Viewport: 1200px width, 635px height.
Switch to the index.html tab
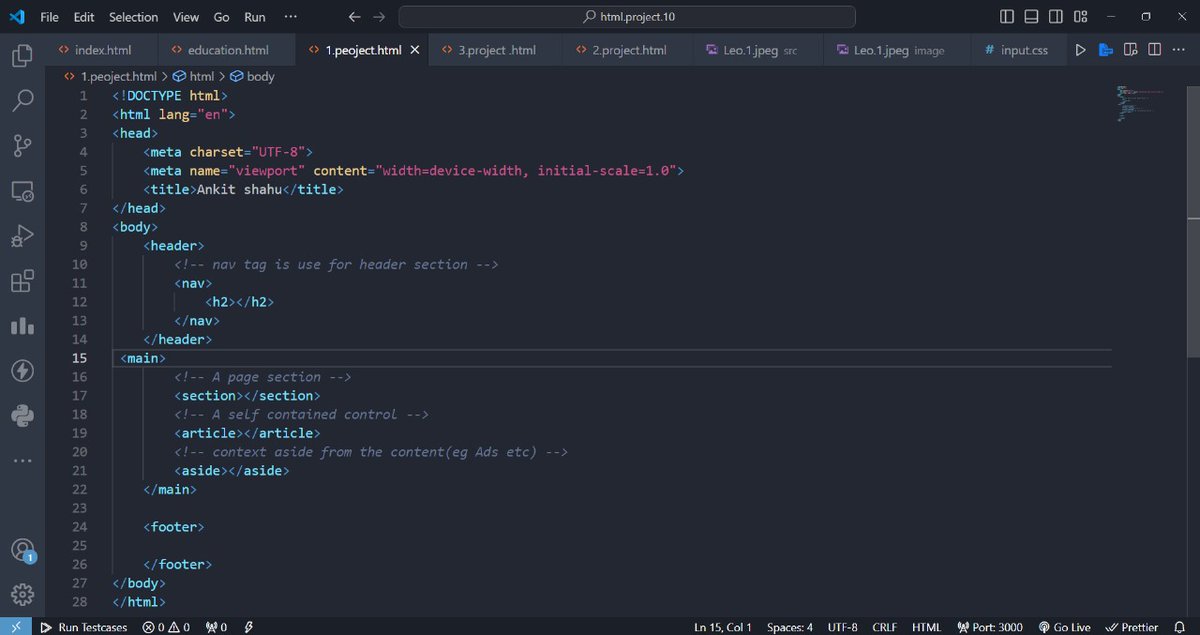(x=102, y=50)
